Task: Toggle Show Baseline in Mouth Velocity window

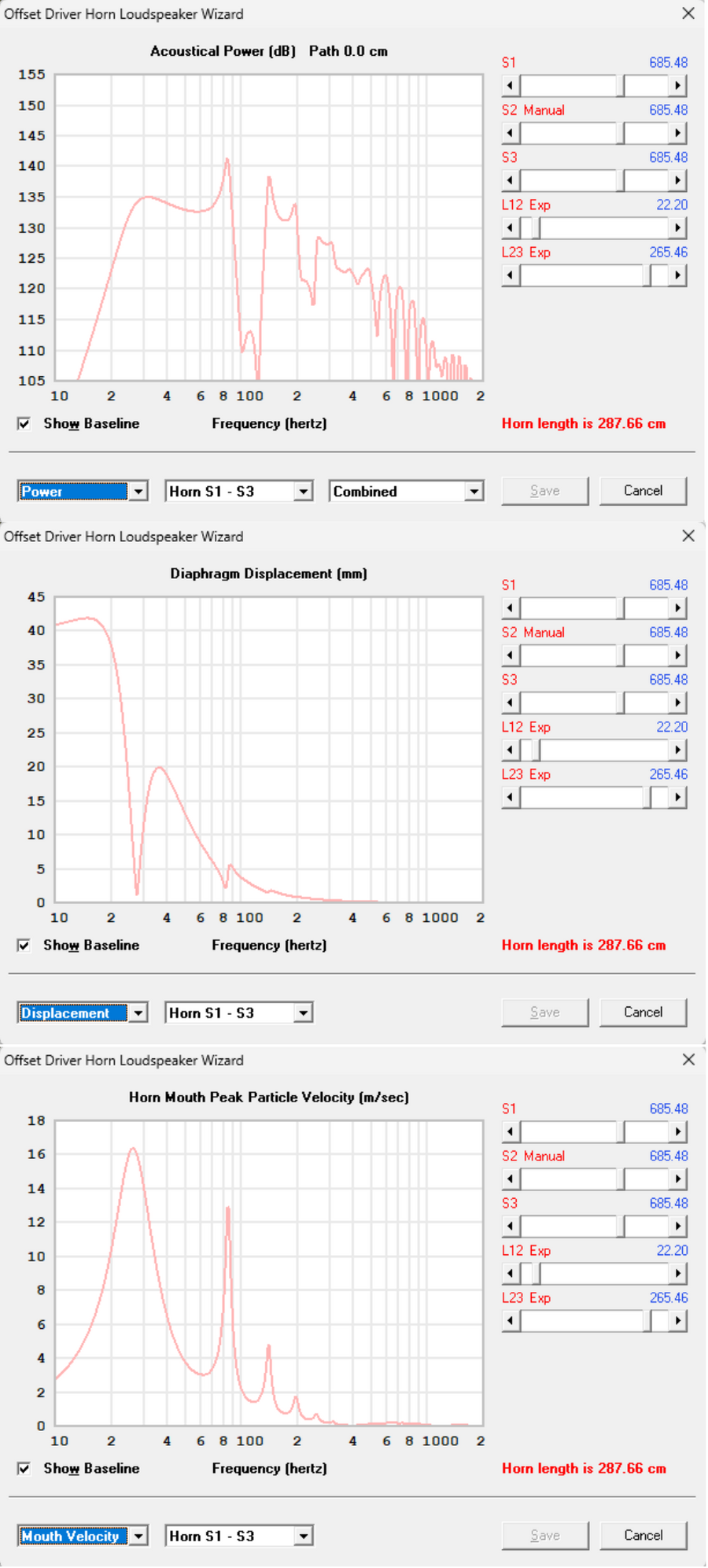Action: click(24, 1468)
